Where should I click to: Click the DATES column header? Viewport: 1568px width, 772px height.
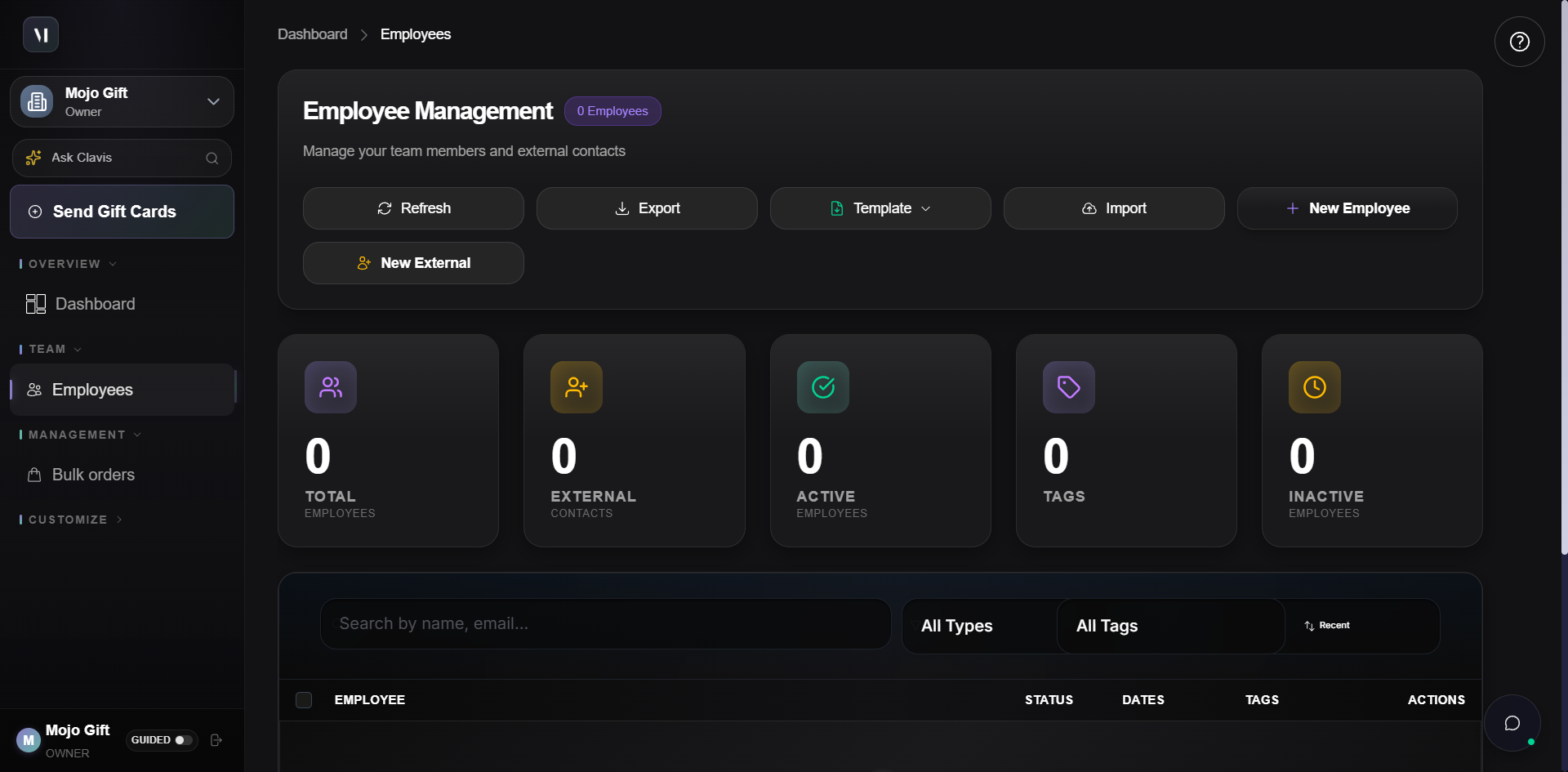tap(1143, 700)
